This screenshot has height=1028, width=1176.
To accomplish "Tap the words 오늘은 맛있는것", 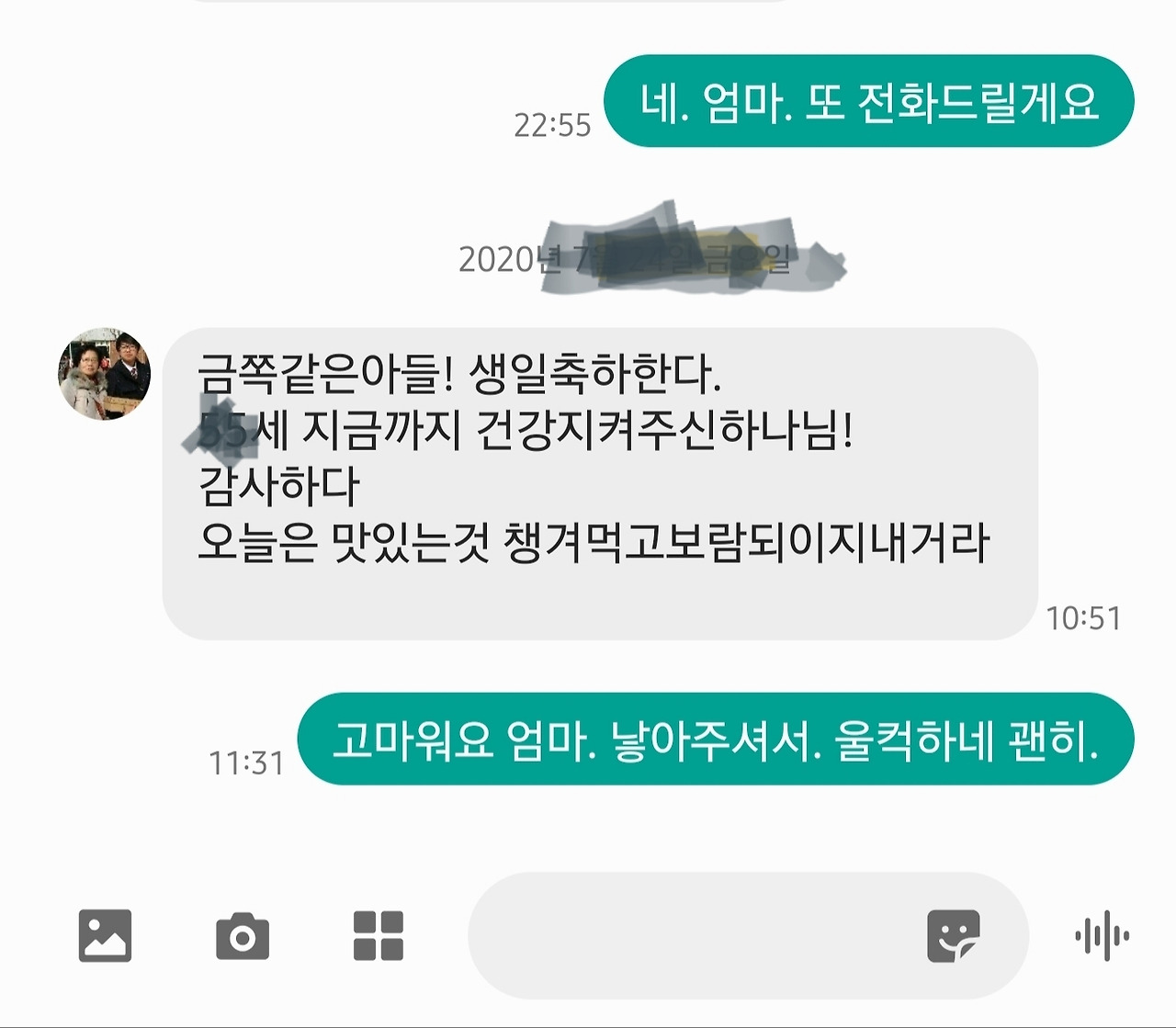I will [x=345, y=543].
